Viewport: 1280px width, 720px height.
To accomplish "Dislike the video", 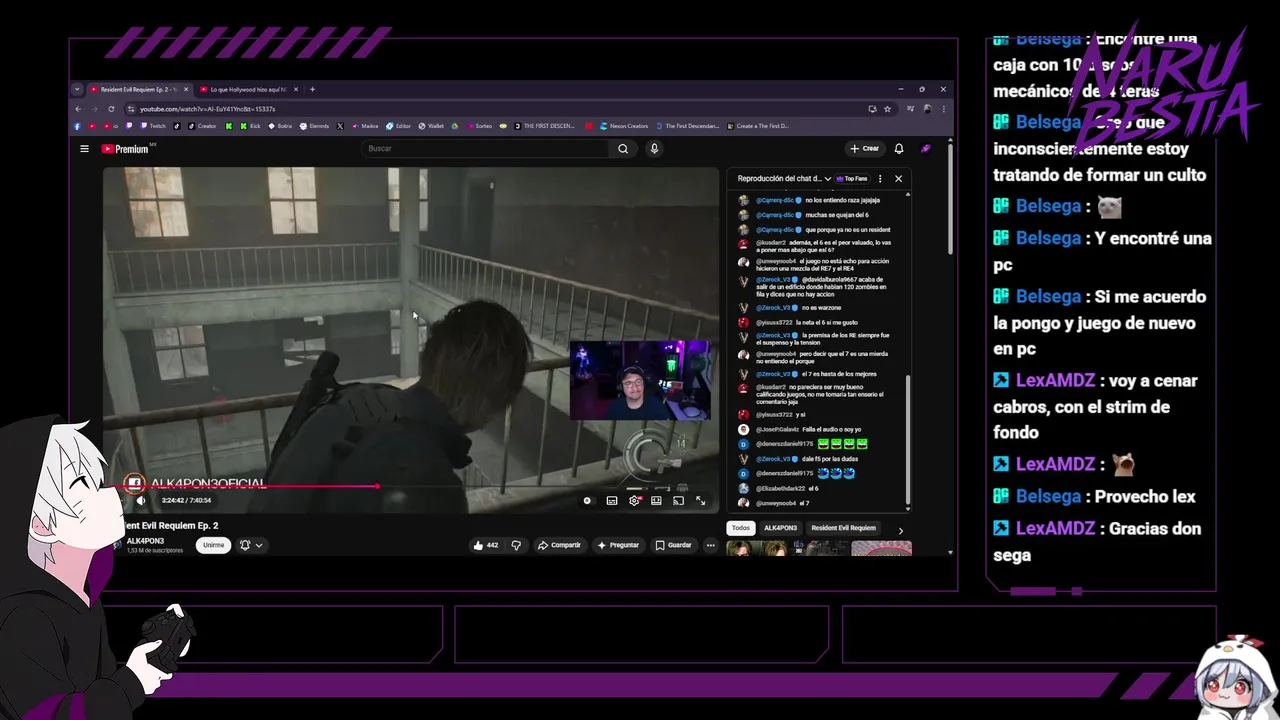I will [516, 545].
